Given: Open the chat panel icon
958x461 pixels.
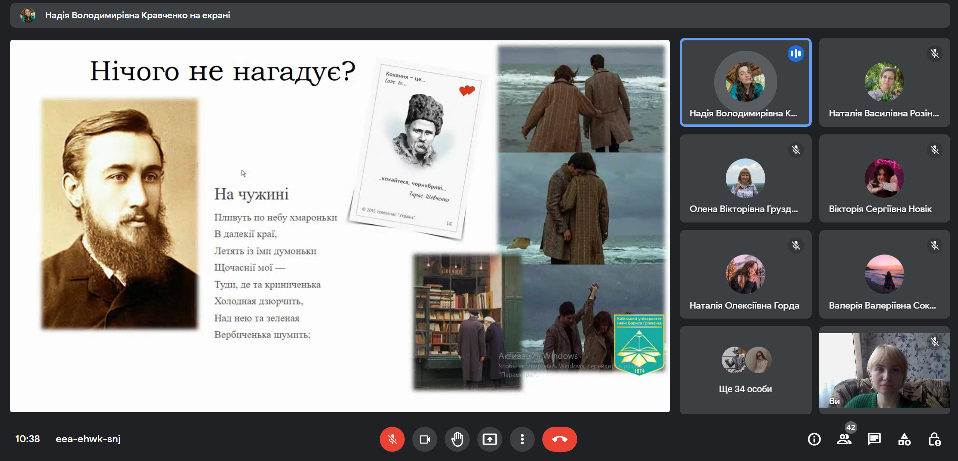Looking at the screenshot, I should point(874,438).
